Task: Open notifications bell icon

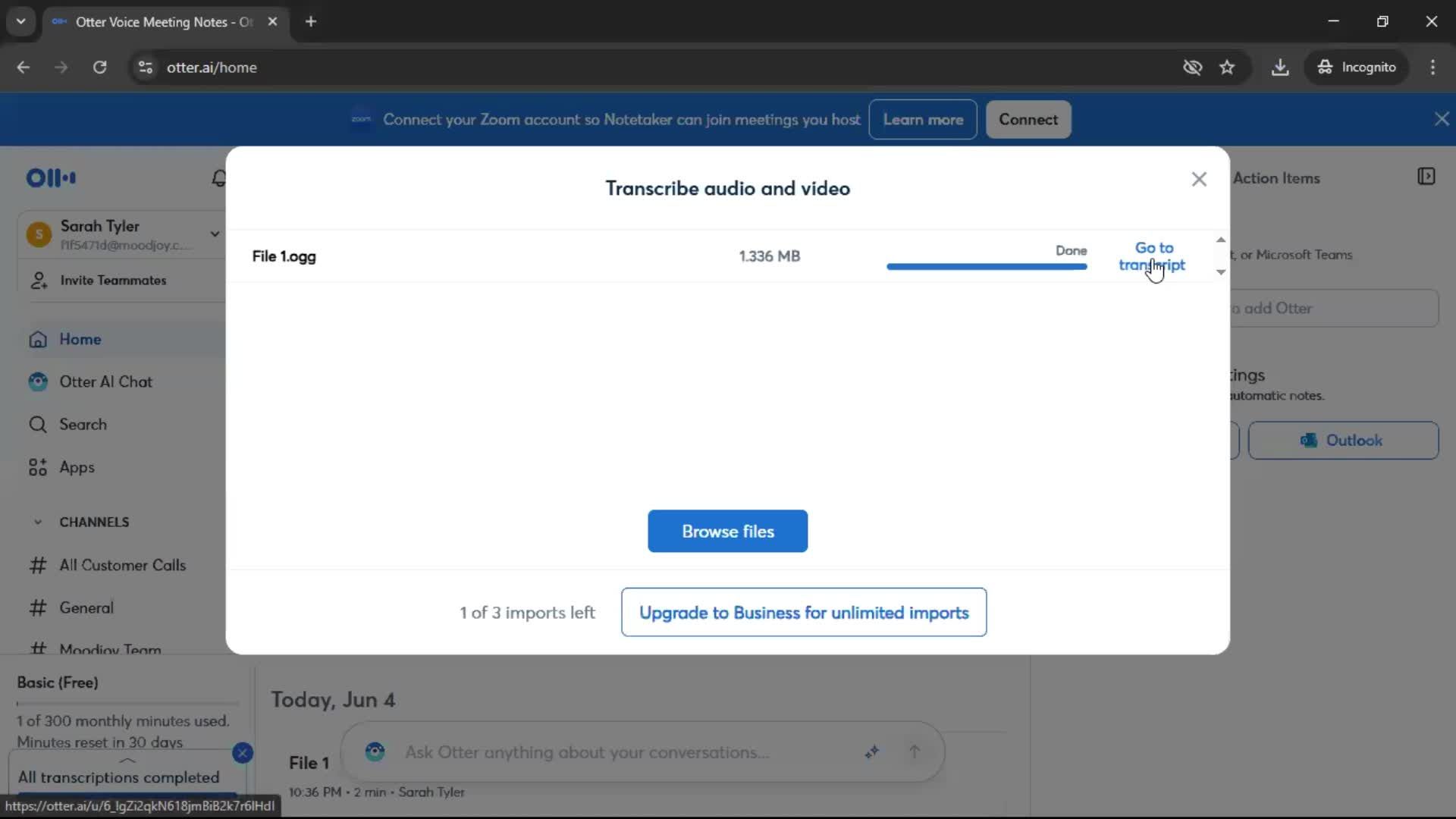Action: click(x=218, y=178)
